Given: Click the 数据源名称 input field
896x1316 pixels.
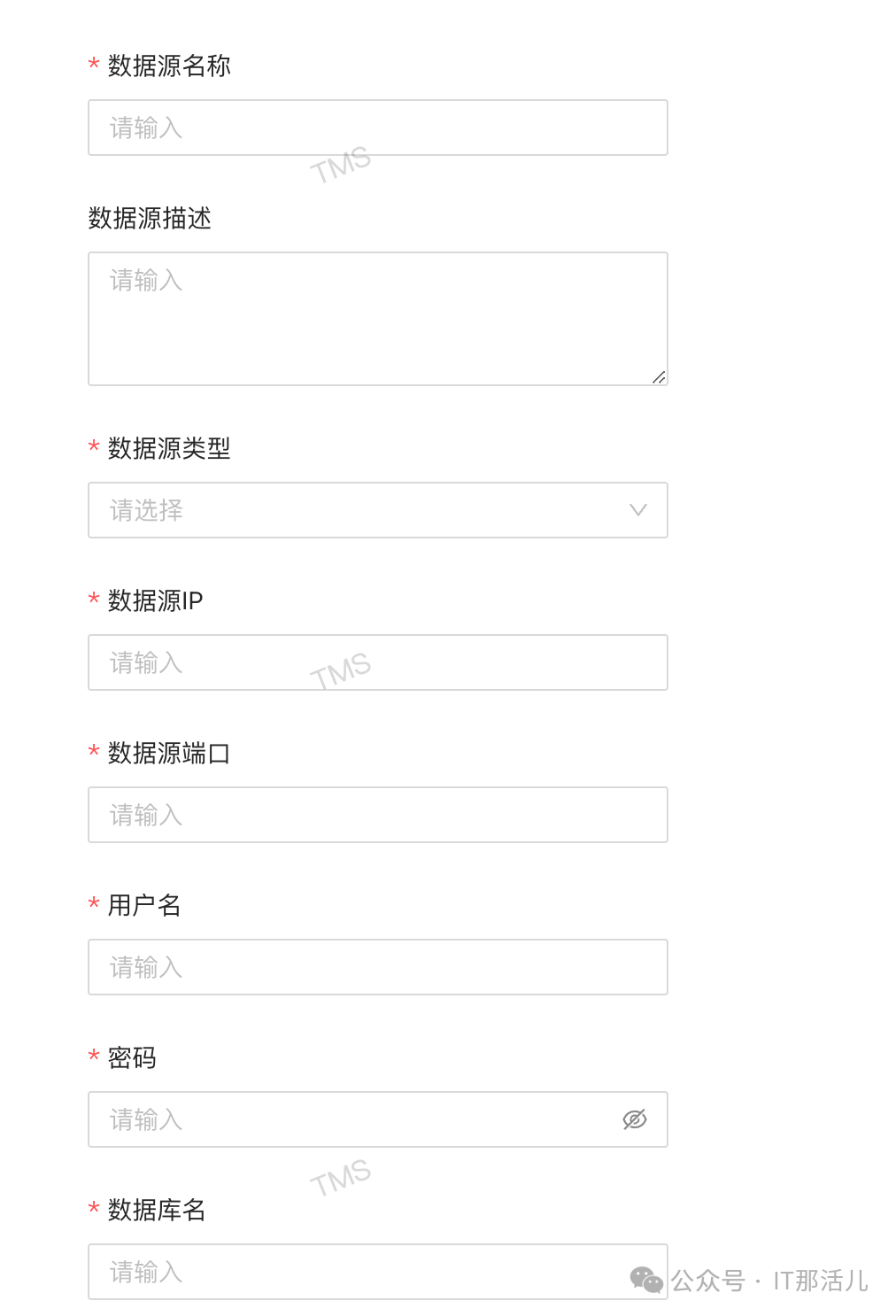Looking at the screenshot, I should pos(377,128).
